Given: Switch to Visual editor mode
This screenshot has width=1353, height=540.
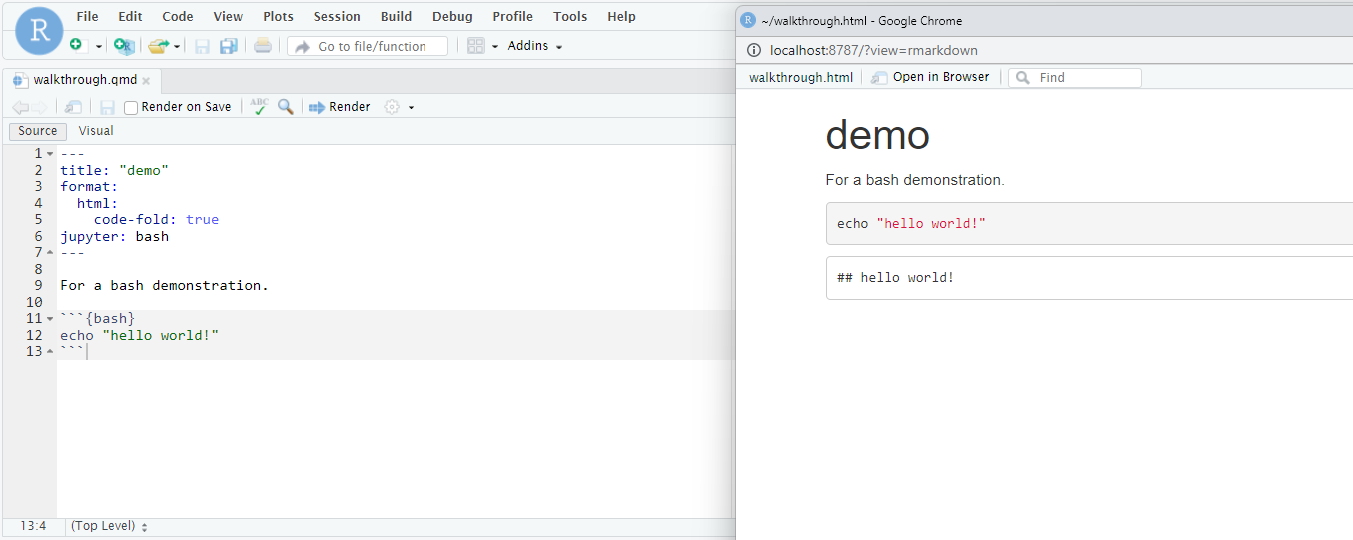Looking at the screenshot, I should [x=96, y=131].
